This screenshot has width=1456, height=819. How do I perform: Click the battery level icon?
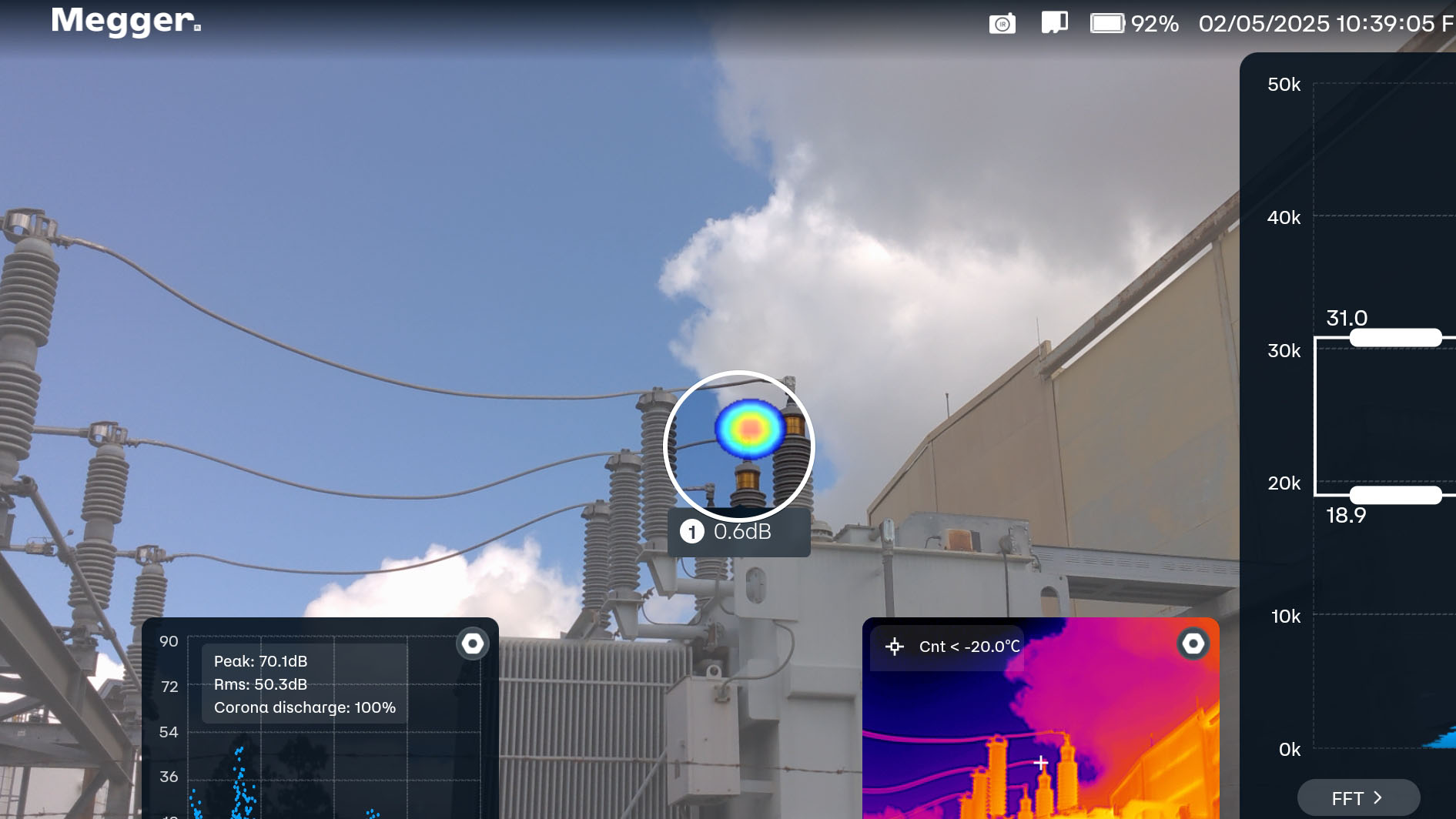[1107, 23]
